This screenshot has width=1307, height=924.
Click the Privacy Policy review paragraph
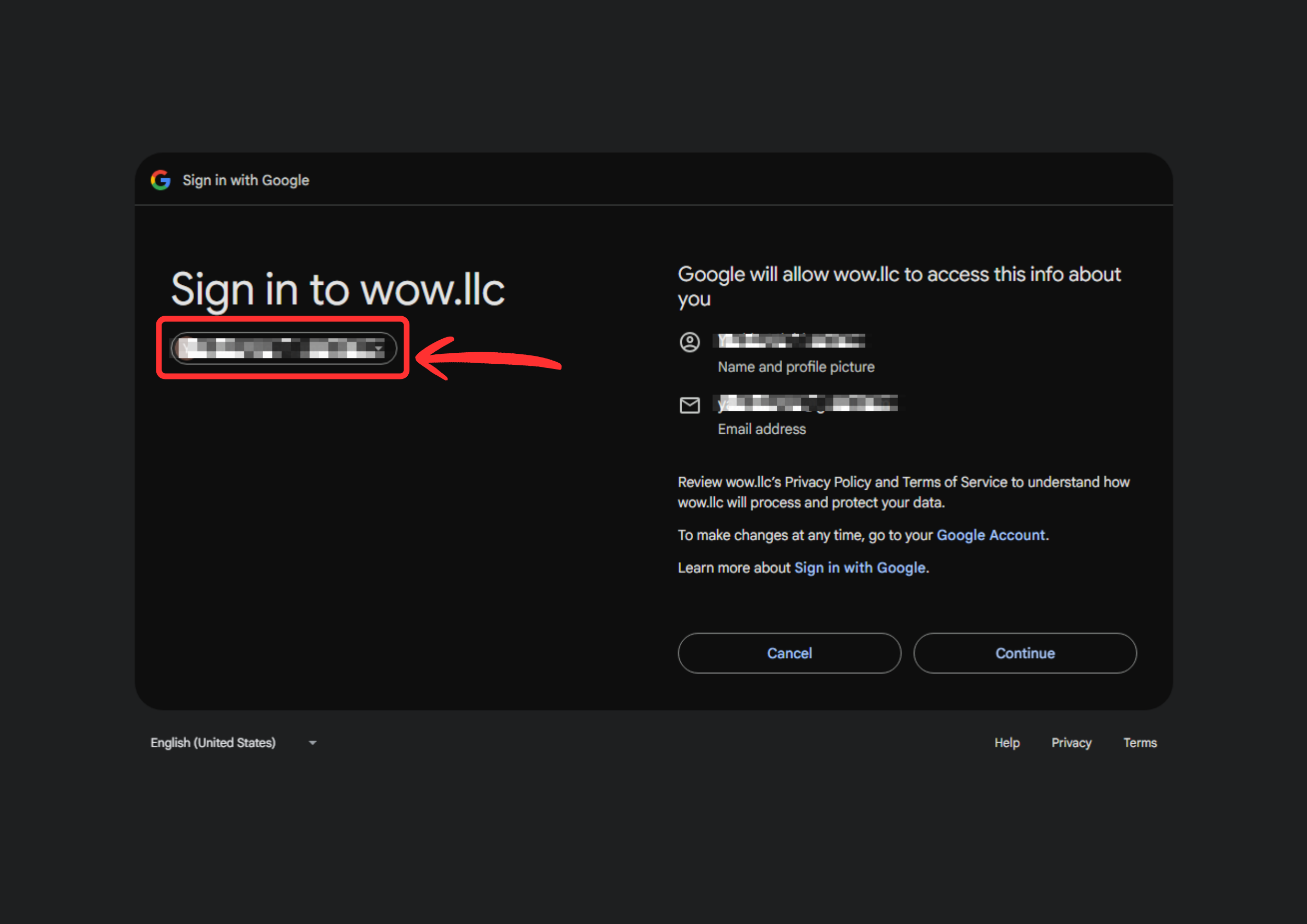tap(903, 492)
